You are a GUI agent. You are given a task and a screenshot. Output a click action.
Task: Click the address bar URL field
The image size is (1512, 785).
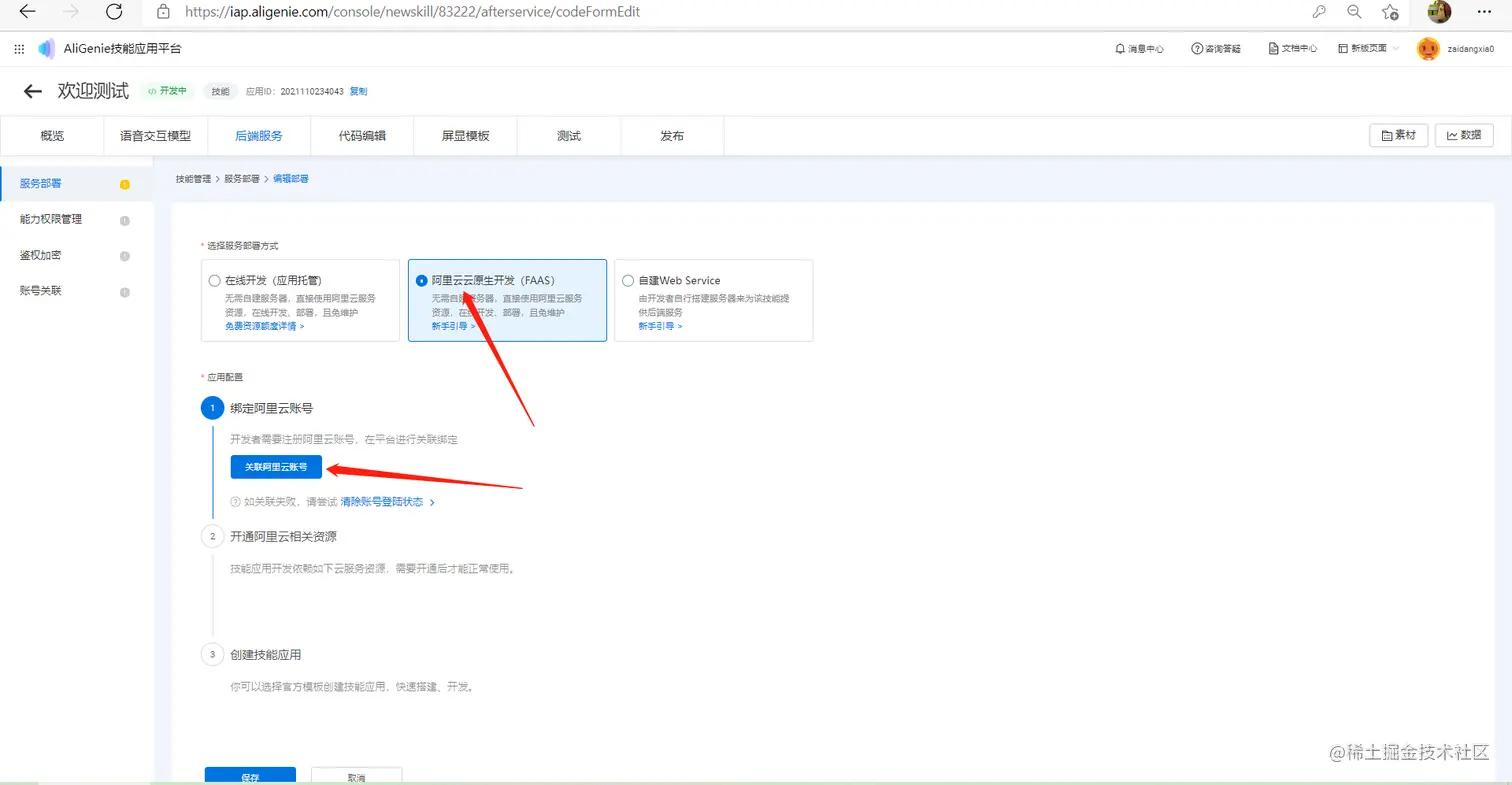pyautogui.click(x=410, y=12)
